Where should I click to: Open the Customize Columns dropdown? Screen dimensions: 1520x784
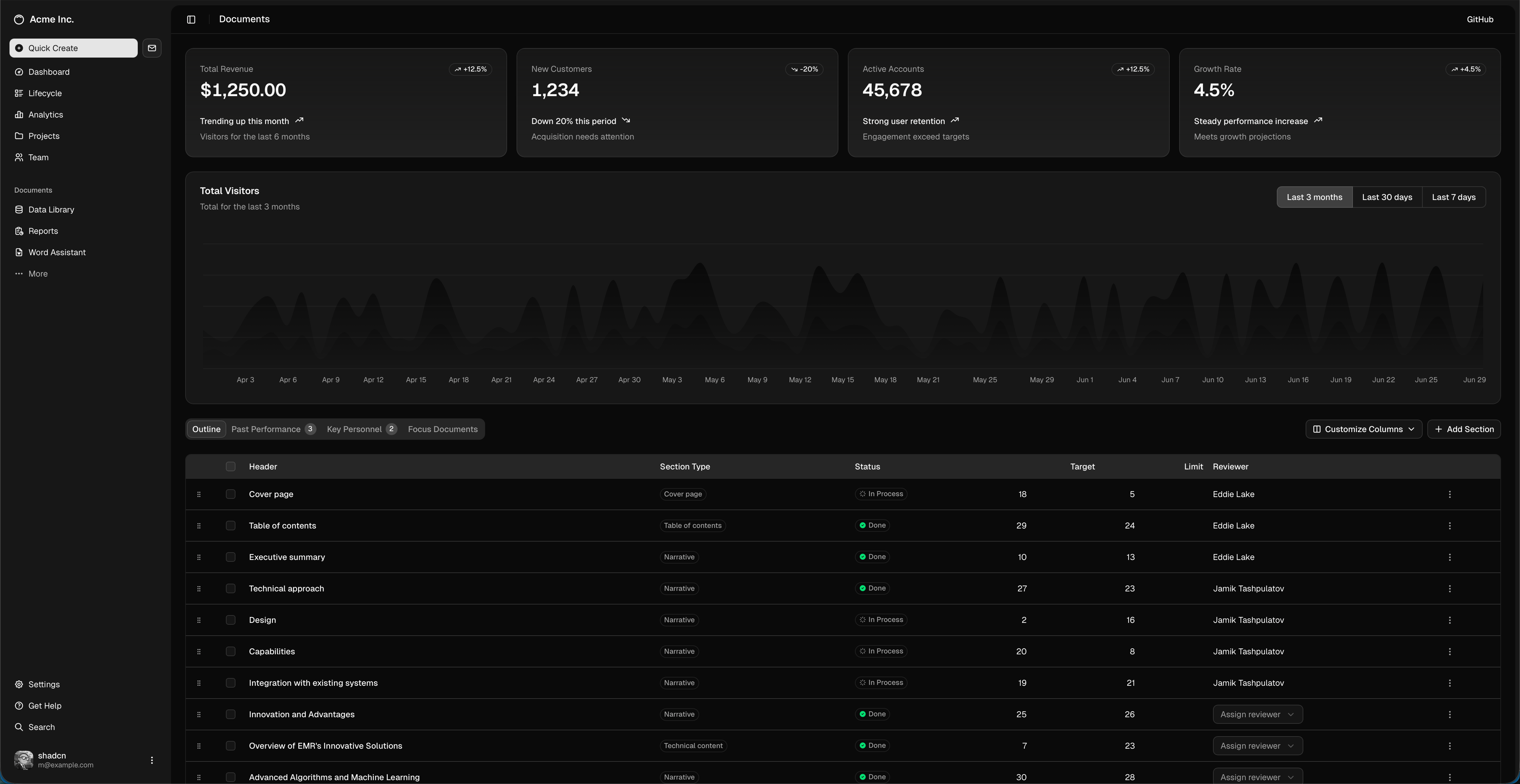[x=1363, y=429]
